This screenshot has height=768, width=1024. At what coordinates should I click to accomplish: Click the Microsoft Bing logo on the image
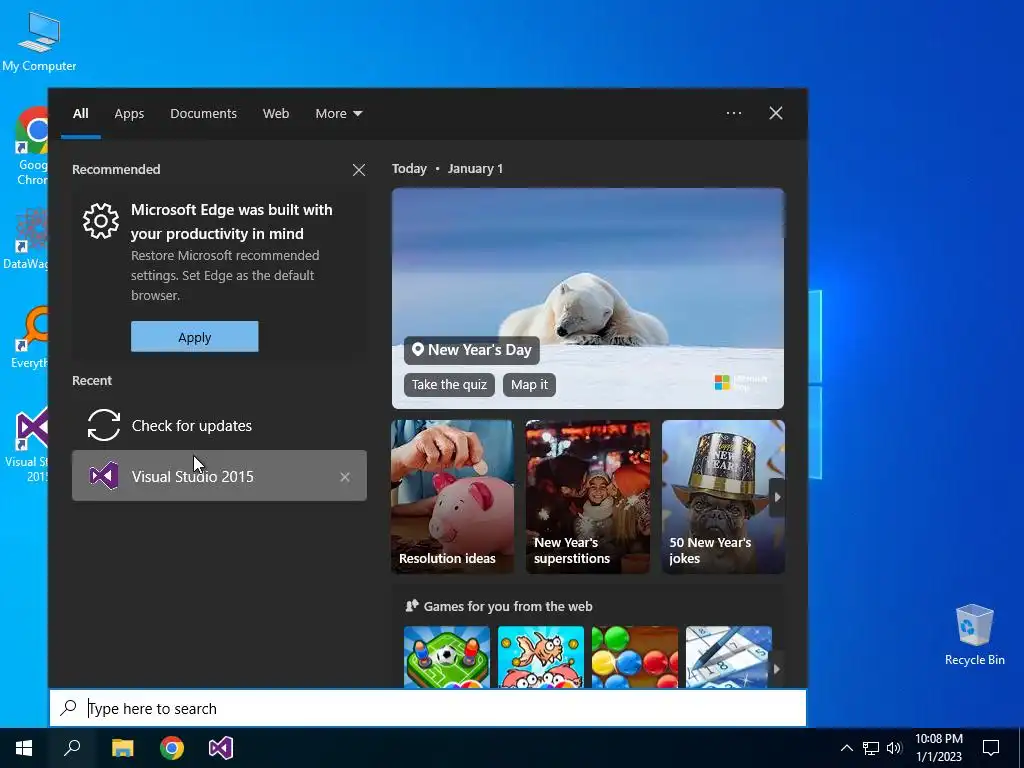[741, 382]
